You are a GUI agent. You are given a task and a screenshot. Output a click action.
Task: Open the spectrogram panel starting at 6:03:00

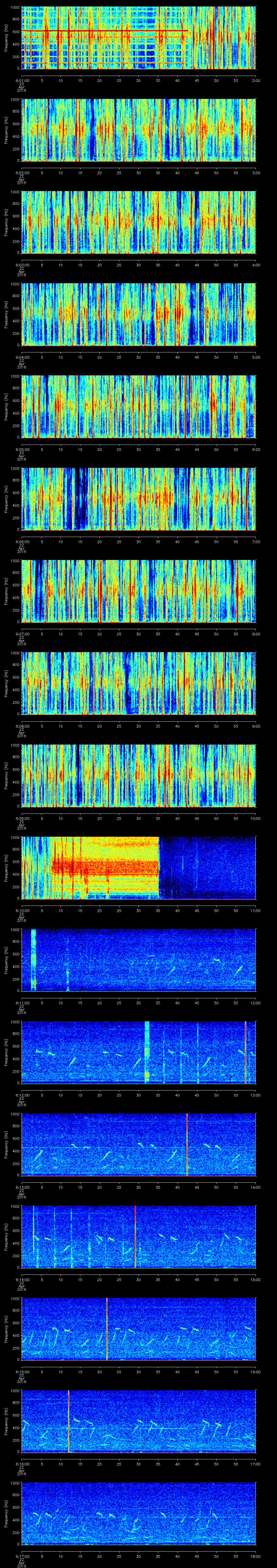(x=139, y=222)
